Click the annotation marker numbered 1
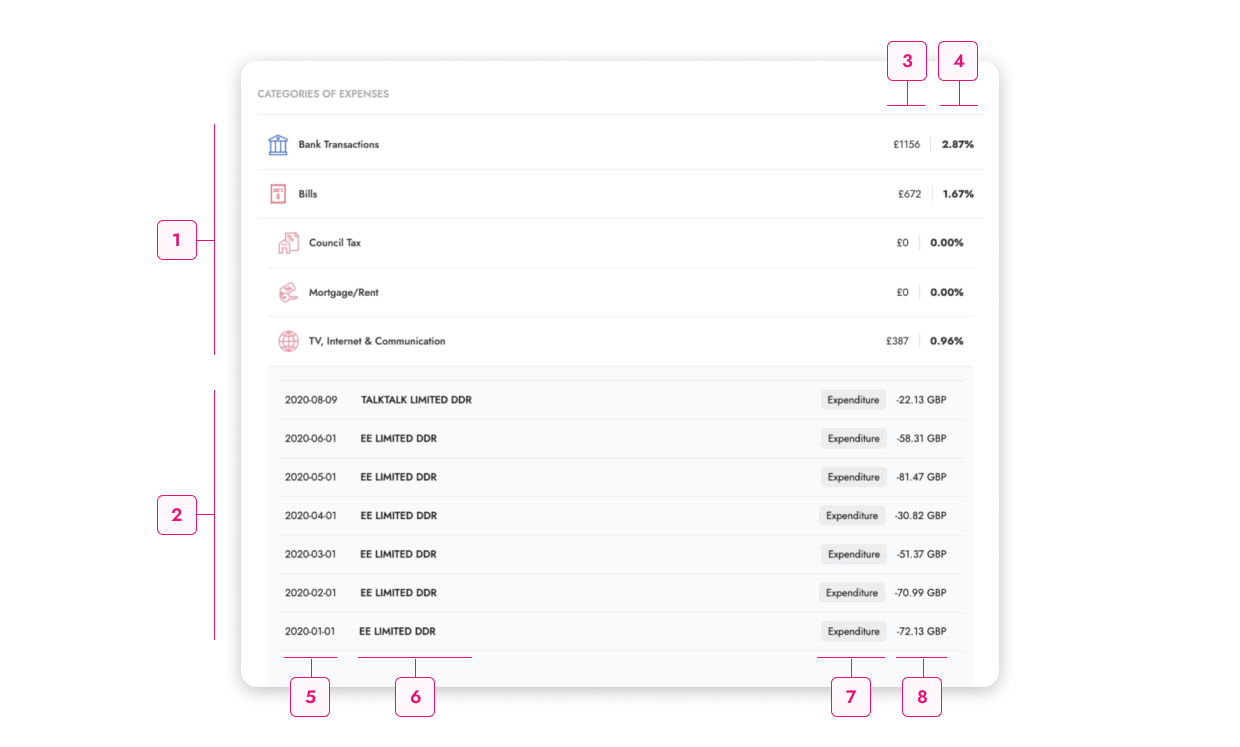 click(x=177, y=240)
